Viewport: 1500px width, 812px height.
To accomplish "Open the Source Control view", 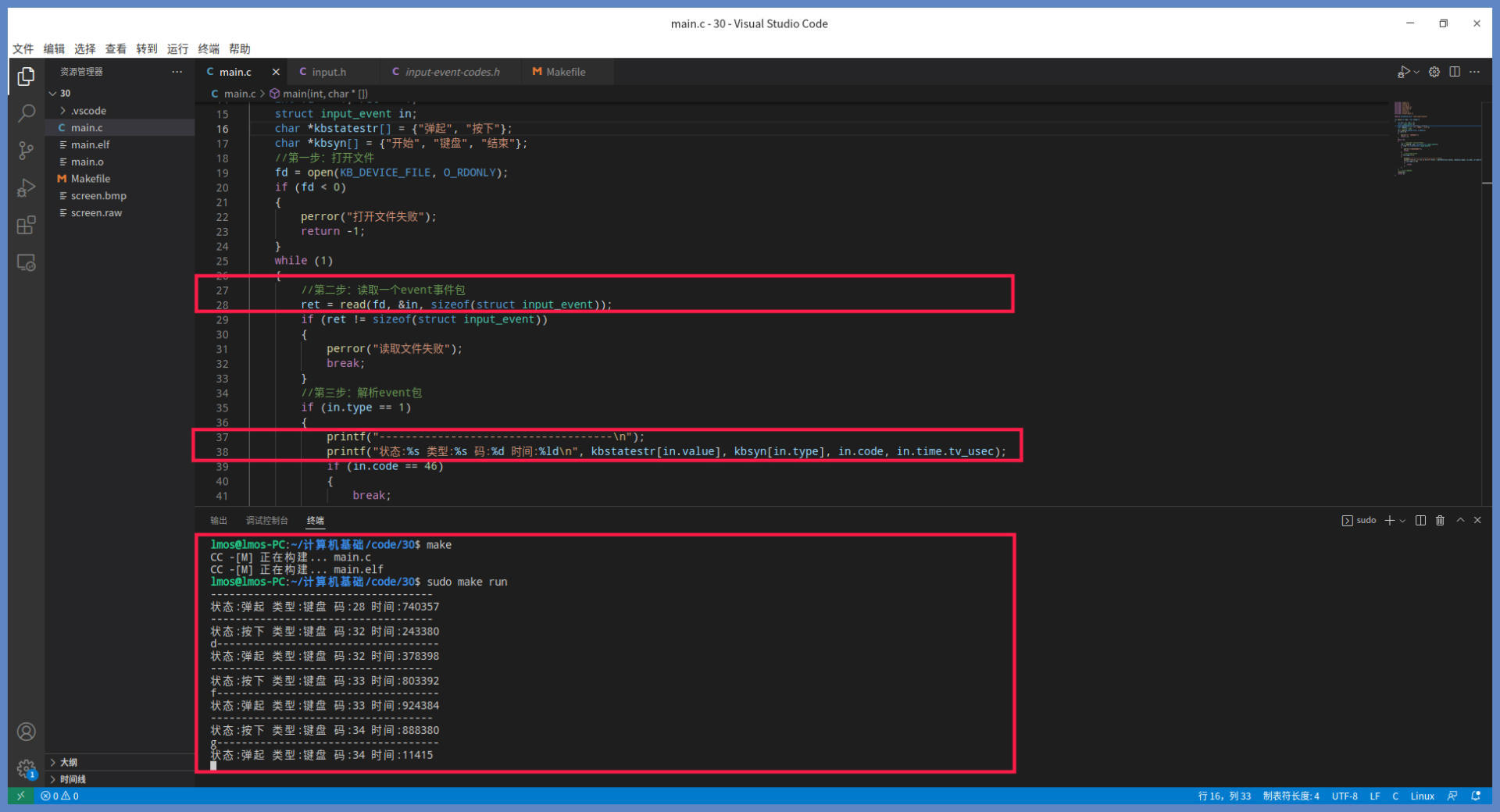I will point(26,151).
